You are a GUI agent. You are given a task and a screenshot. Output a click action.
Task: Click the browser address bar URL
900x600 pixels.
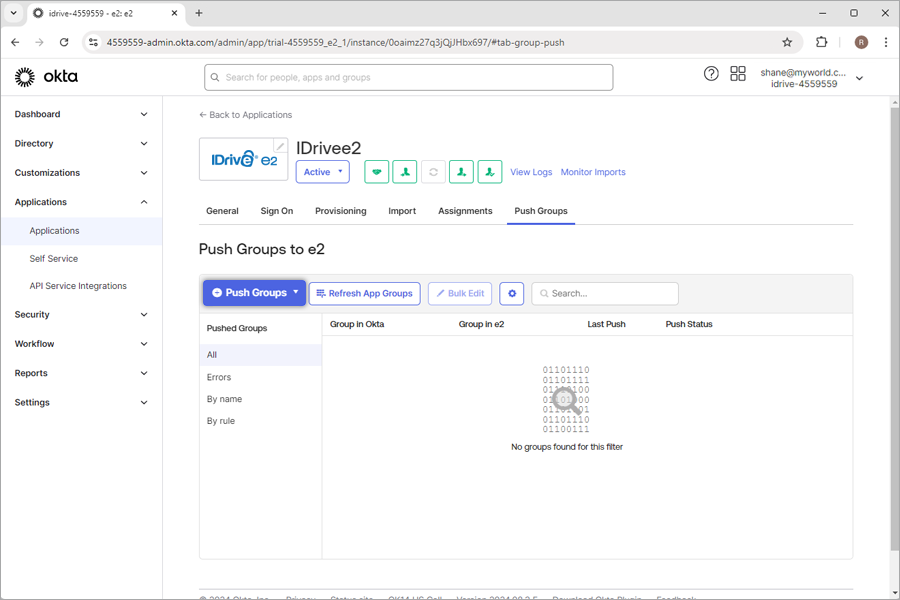(335, 42)
